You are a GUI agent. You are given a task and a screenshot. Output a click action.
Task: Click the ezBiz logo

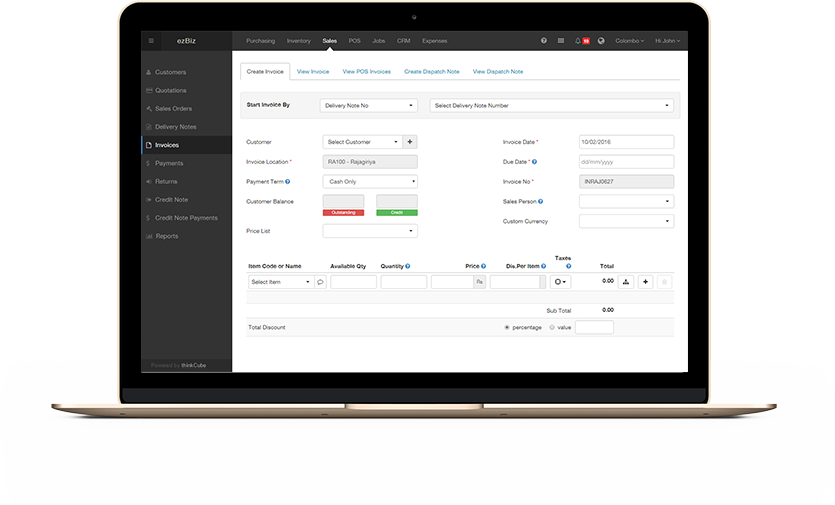[x=186, y=40]
